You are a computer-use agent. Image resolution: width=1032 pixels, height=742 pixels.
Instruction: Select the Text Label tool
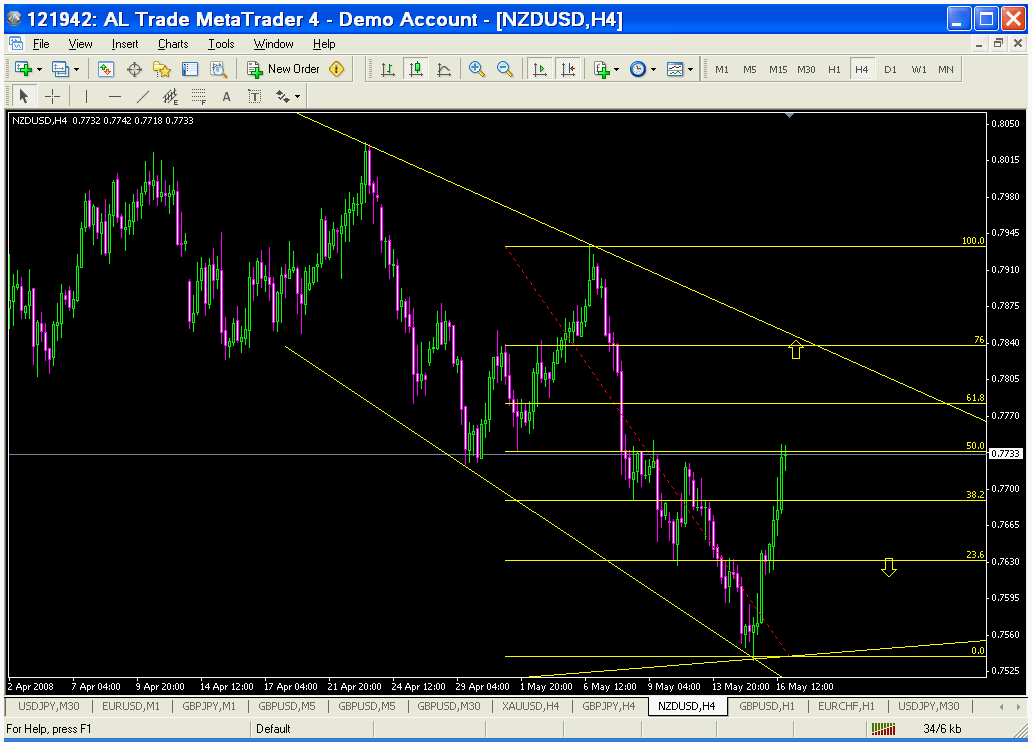point(255,97)
